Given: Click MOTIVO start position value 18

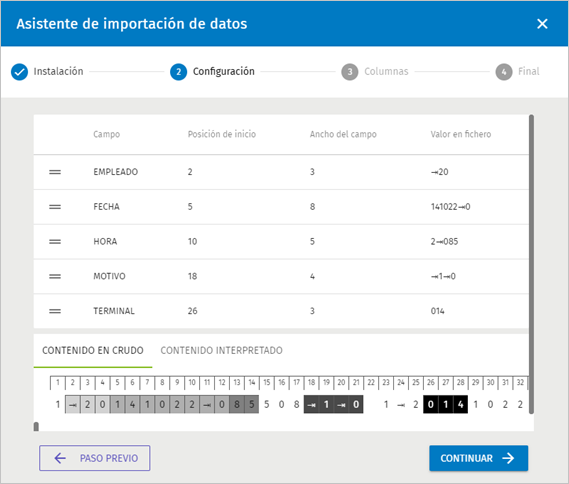Looking at the screenshot, I should coord(192,276).
